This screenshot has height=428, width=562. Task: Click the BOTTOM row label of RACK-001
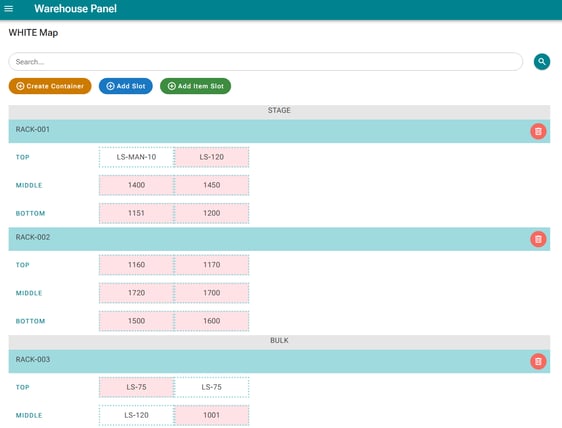coord(30,213)
